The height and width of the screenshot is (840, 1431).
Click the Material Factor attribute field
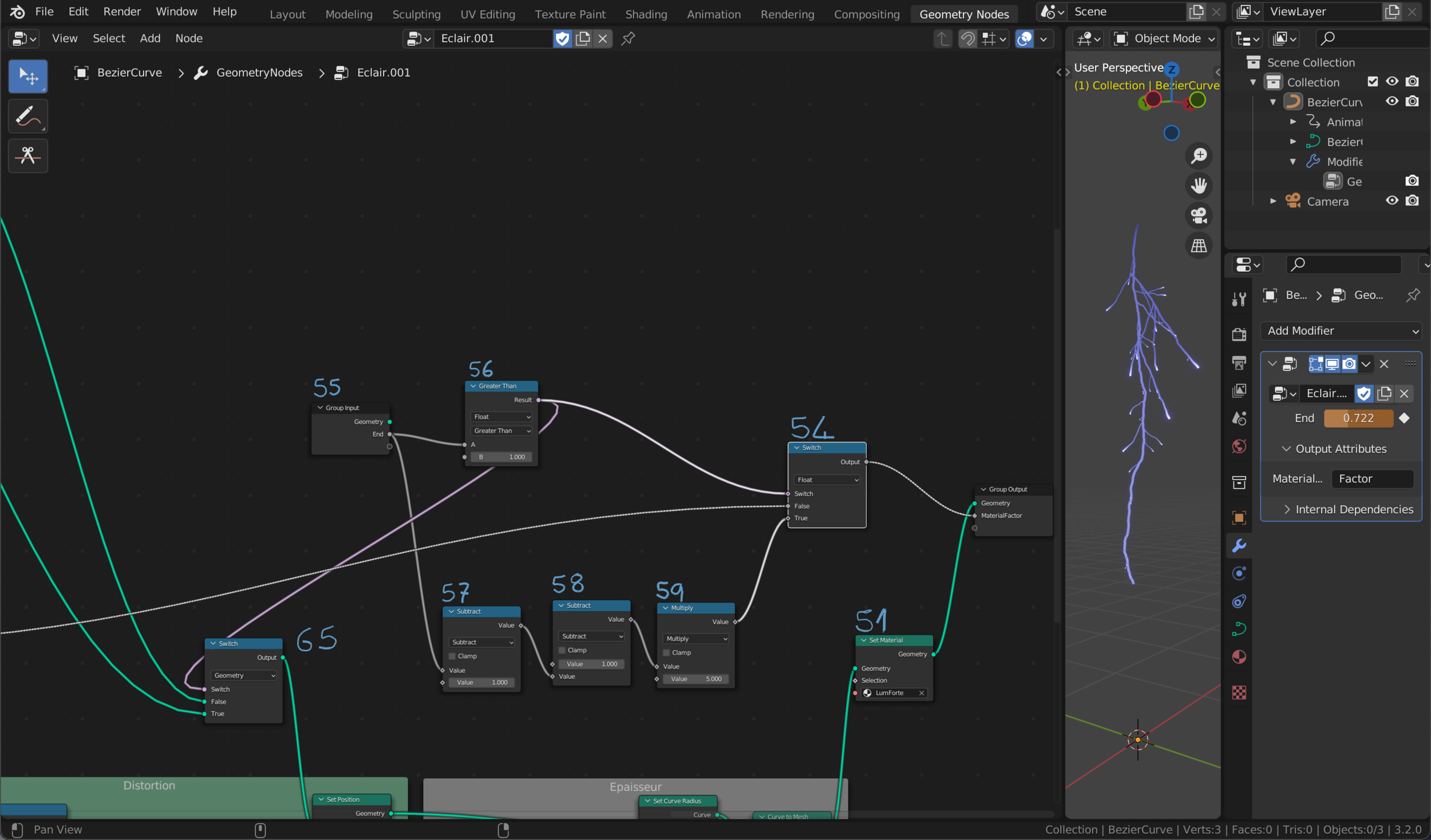pos(1371,479)
